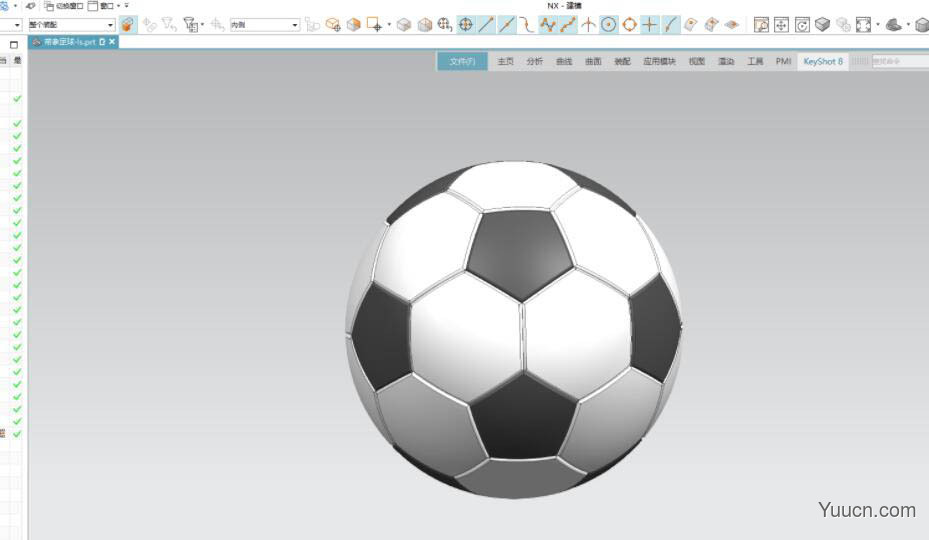Switch to the KeyShot 8 ribbon tab

coord(823,62)
